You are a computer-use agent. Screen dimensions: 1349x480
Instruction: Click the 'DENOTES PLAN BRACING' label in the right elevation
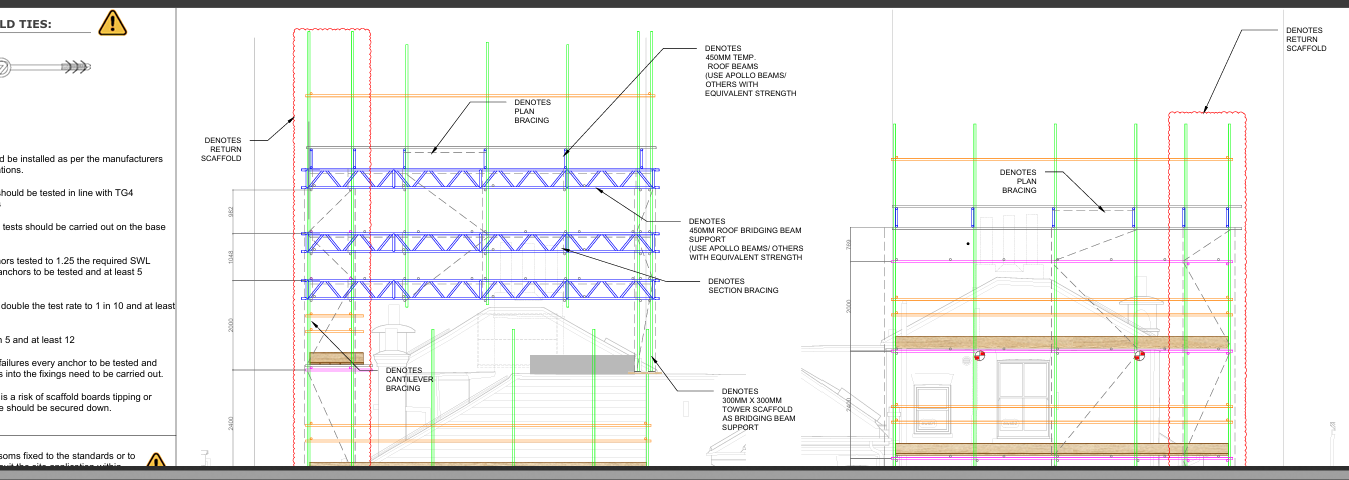(x=1019, y=181)
